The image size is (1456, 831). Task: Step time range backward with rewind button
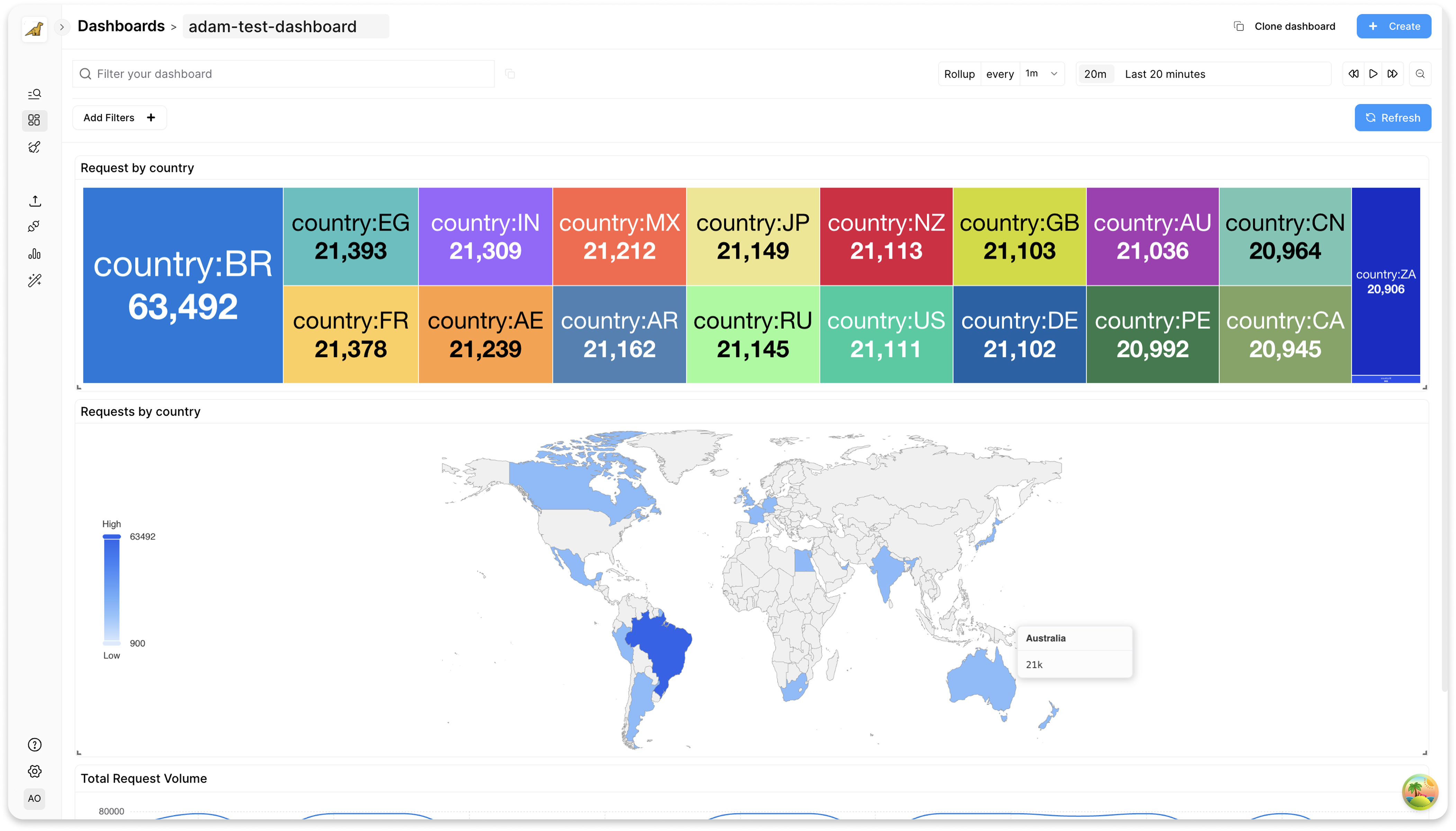click(1353, 74)
